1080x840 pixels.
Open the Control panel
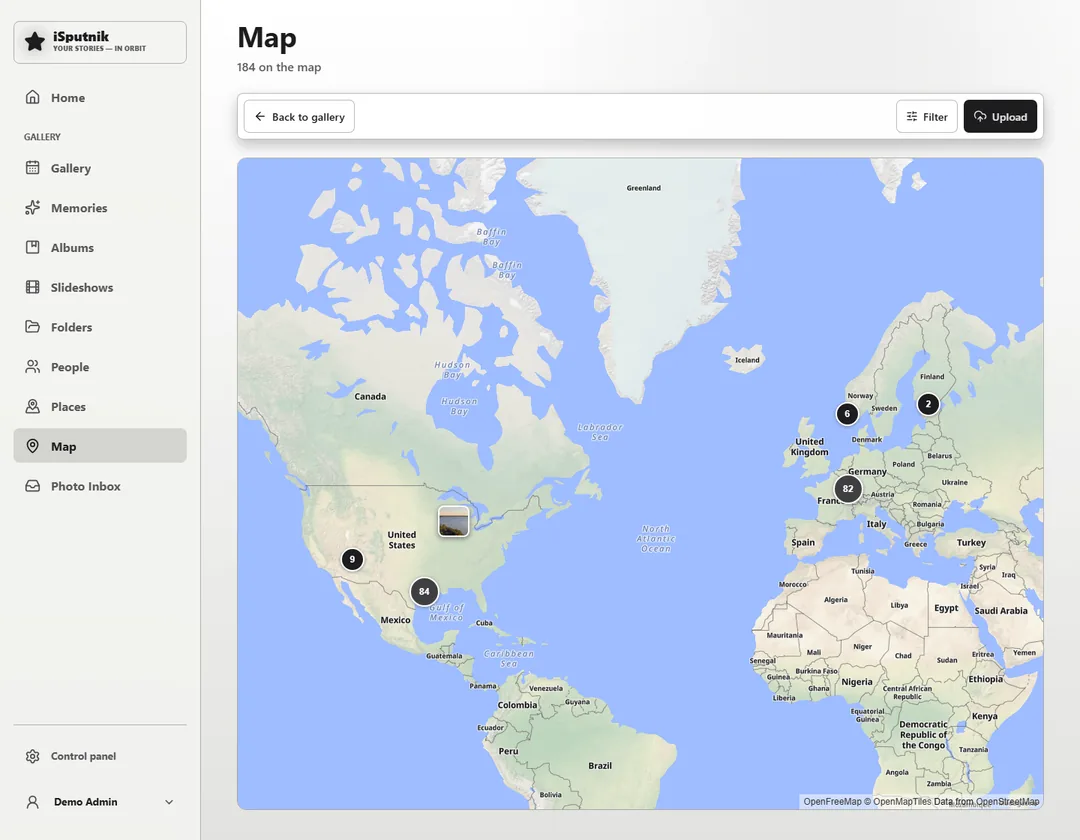pos(100,756)
